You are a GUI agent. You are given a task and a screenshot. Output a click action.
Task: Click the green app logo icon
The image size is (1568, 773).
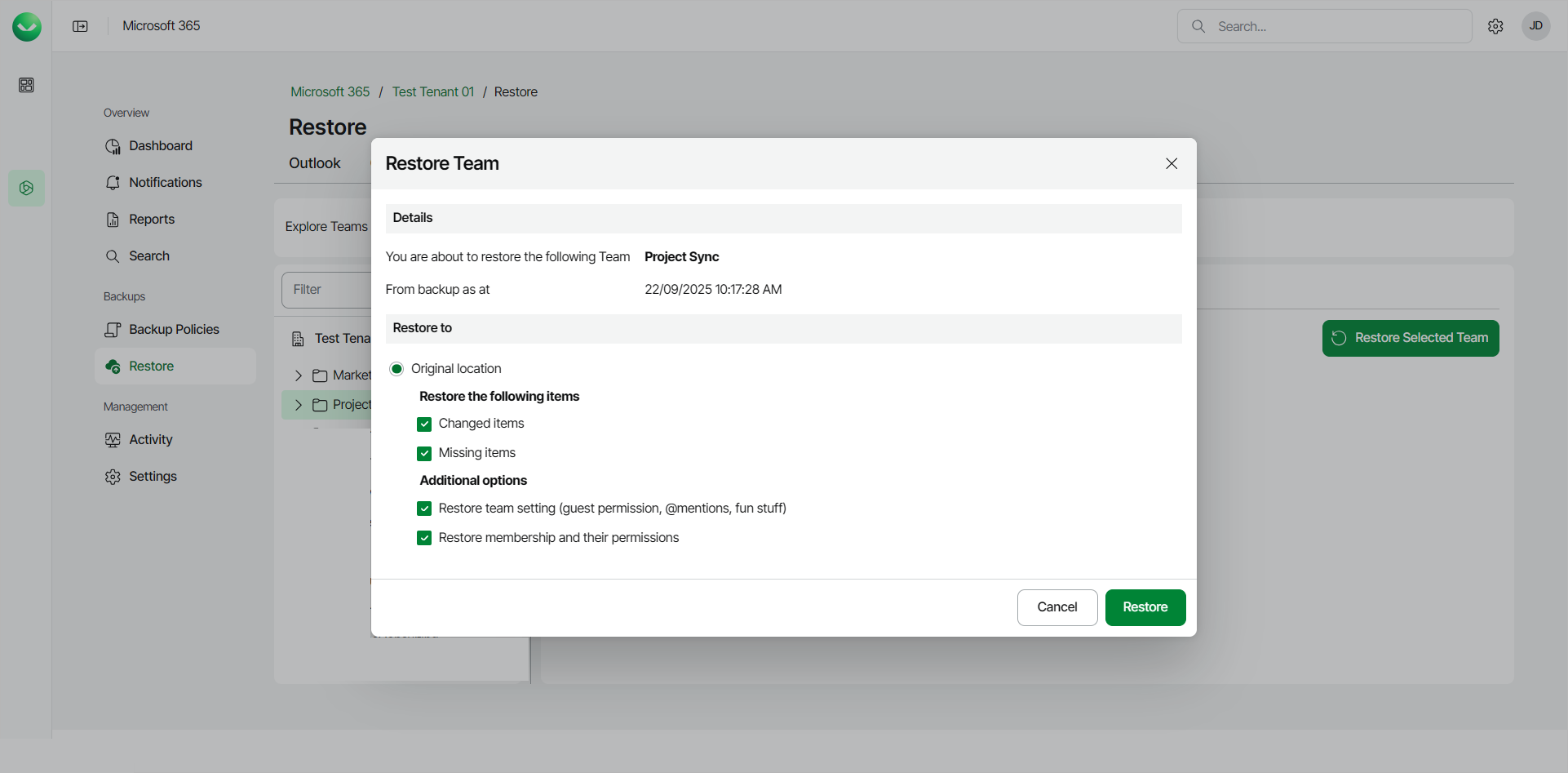pyautogui.click(x=27, y=26)
